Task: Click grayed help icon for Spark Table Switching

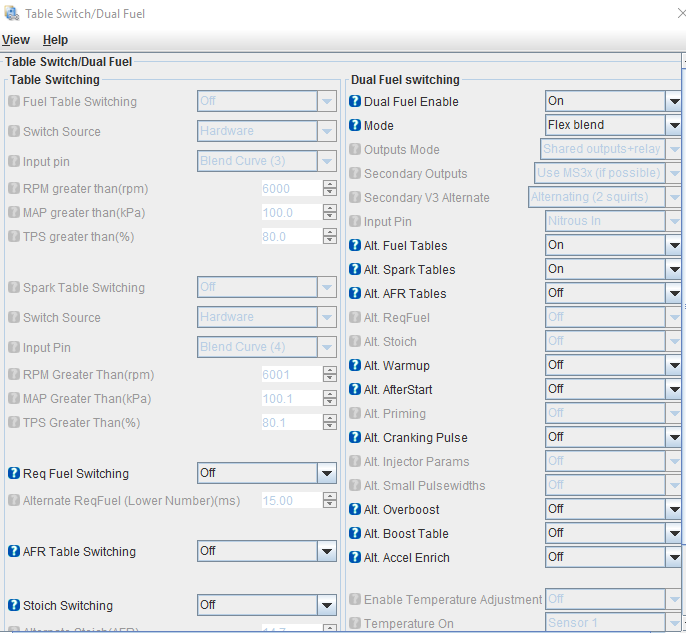Action: (14, 287)
